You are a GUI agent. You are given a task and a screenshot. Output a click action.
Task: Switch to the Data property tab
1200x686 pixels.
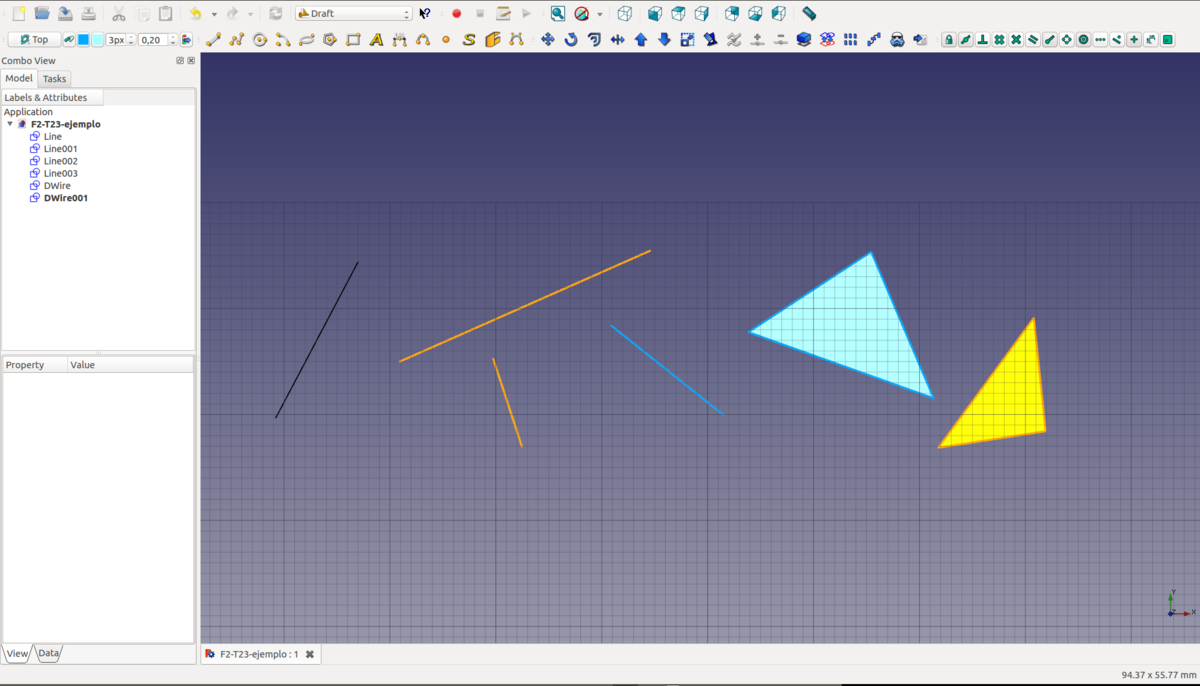(x=49, y=653)
